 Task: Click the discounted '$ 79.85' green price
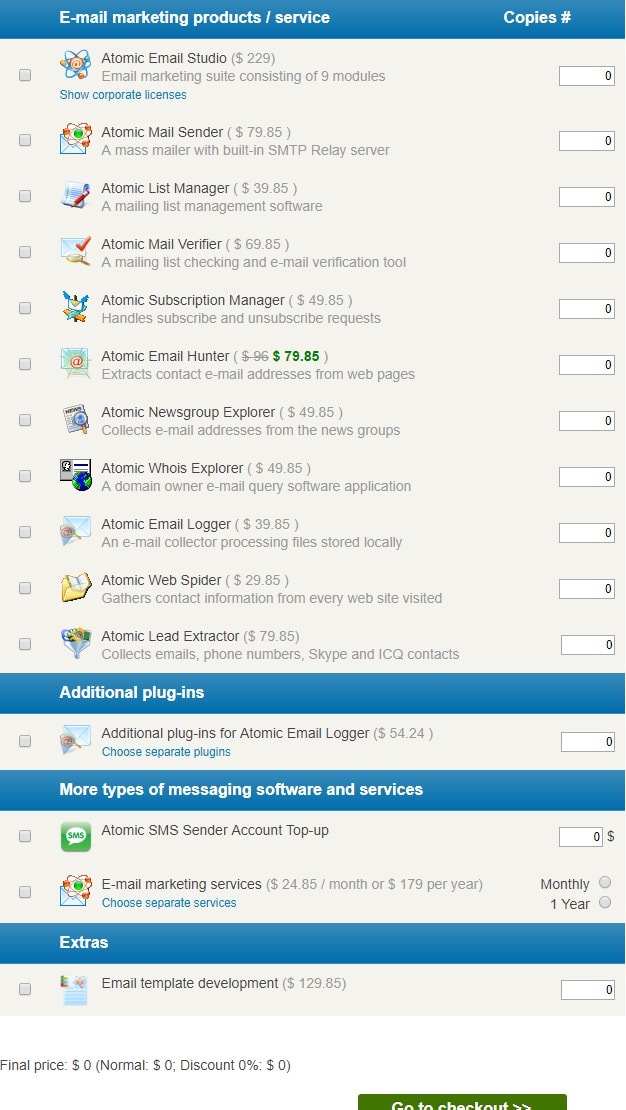point(296,356)
